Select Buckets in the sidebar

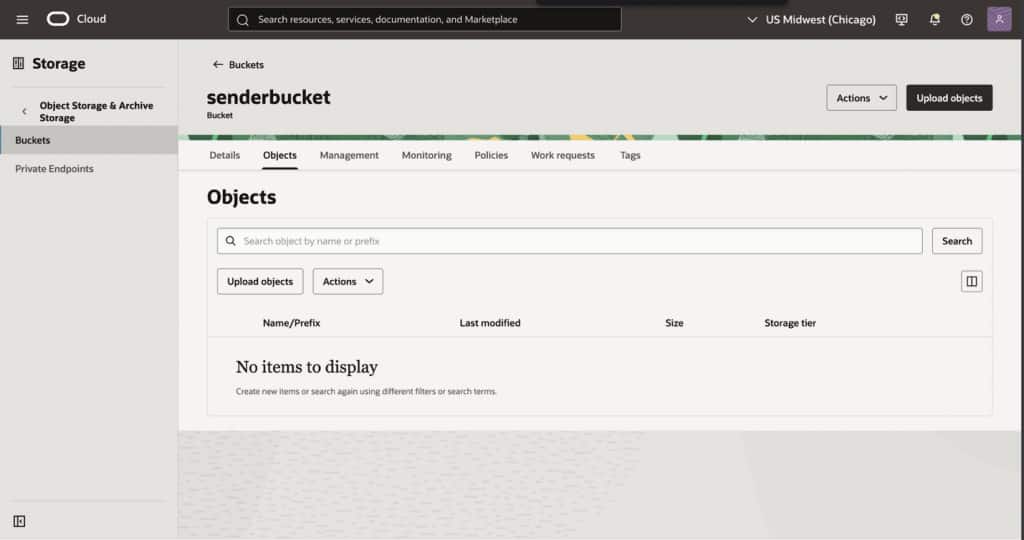(89, 140)
